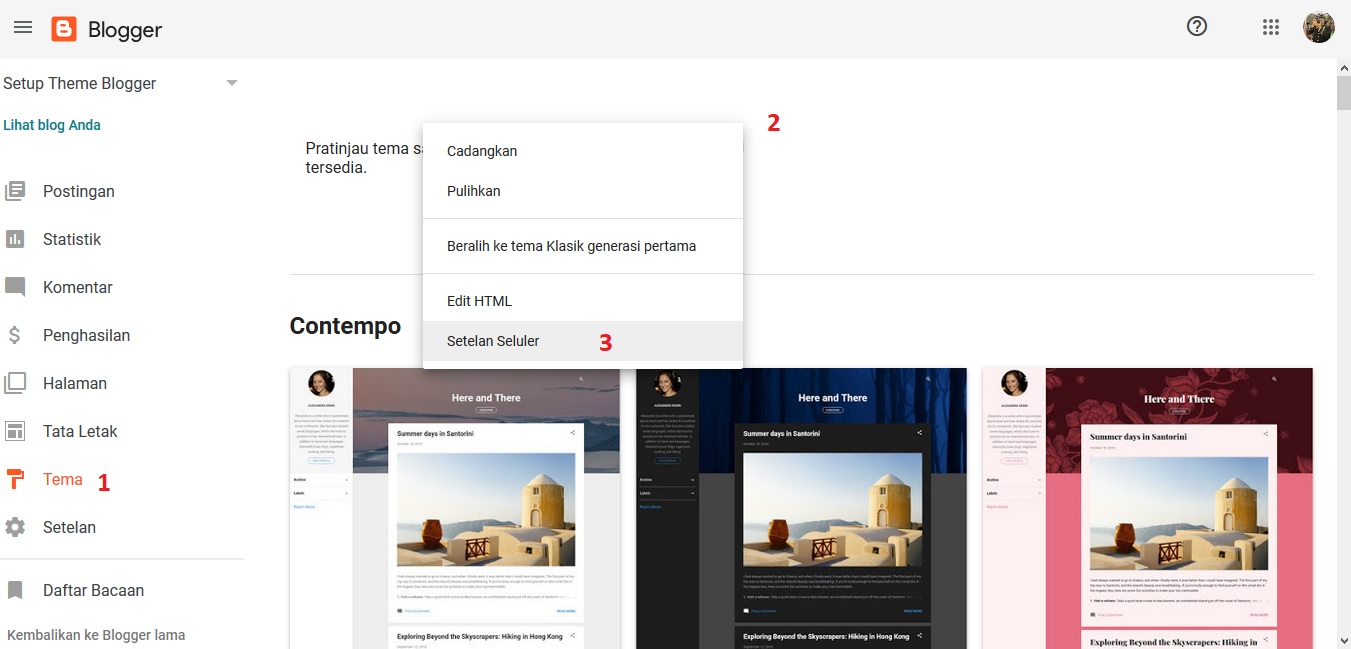Image resolution: width=1351 pixels, height=649 pixels.
Task: Select the pink Contempo theme thumbnail
Action: pos(1148,508)
